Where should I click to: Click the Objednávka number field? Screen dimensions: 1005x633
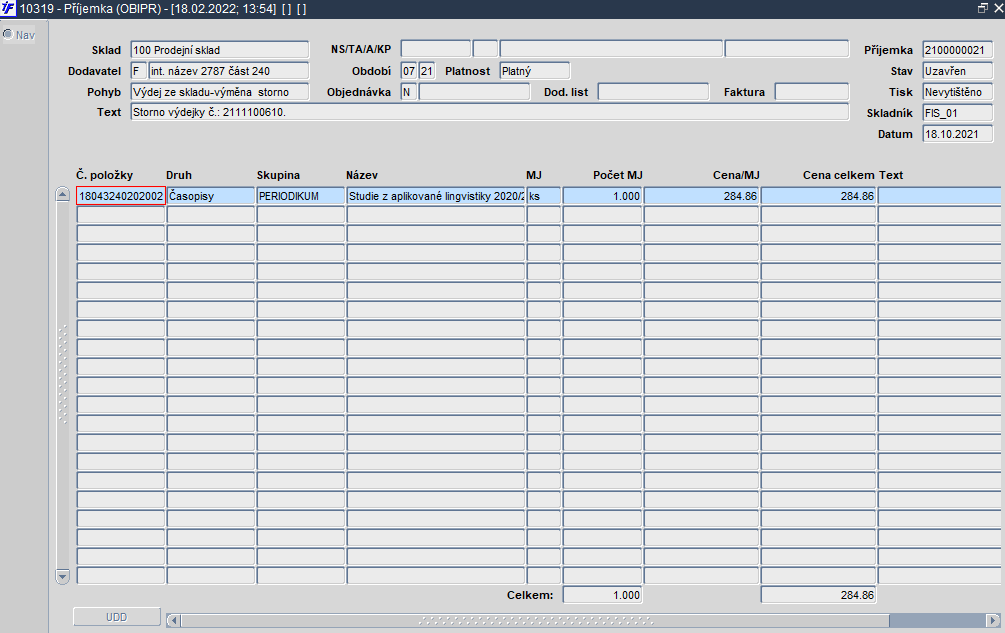point(474,92)
